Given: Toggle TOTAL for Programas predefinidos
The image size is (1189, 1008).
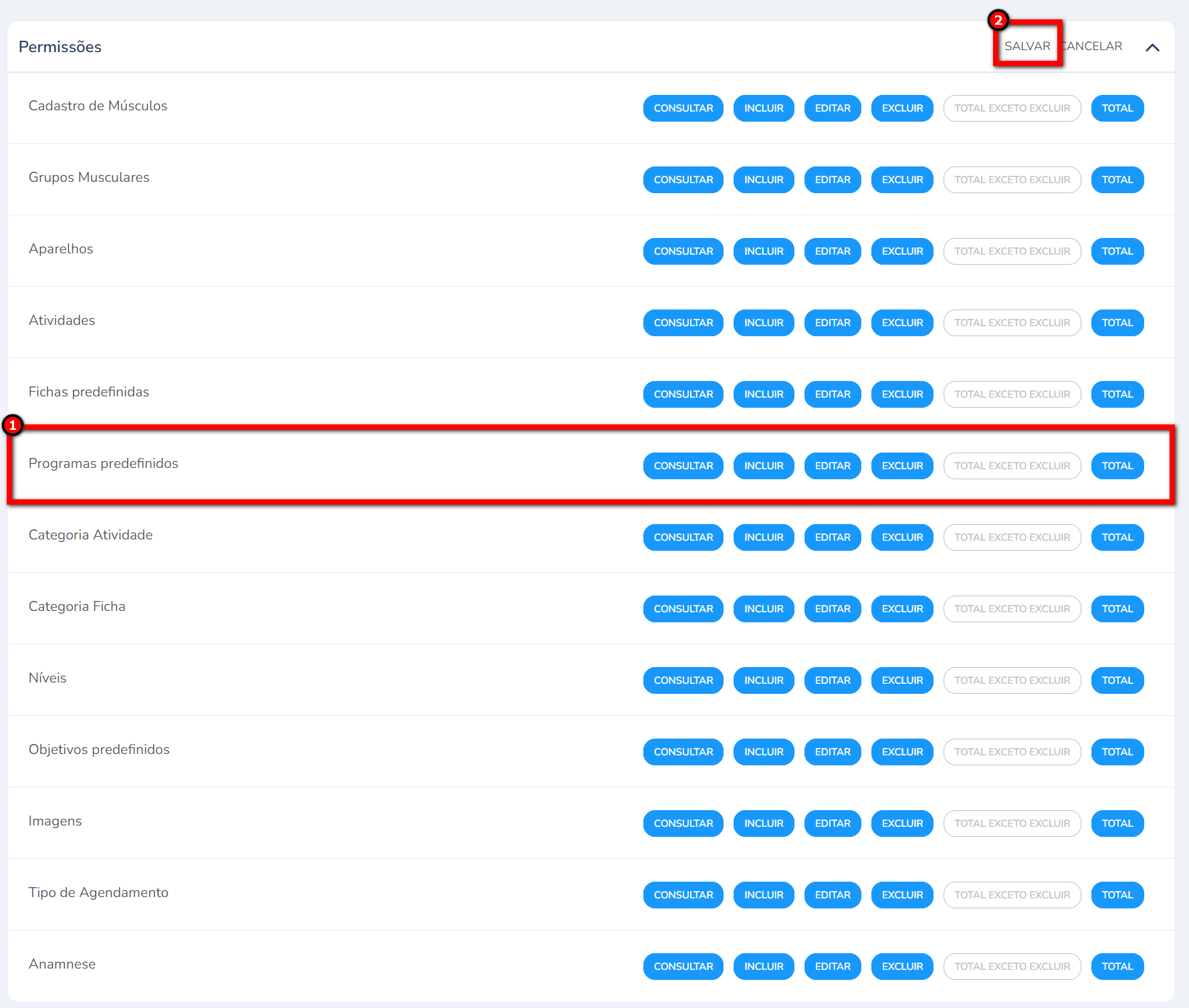Looking at the screenshot, I should coord(1117,466).
